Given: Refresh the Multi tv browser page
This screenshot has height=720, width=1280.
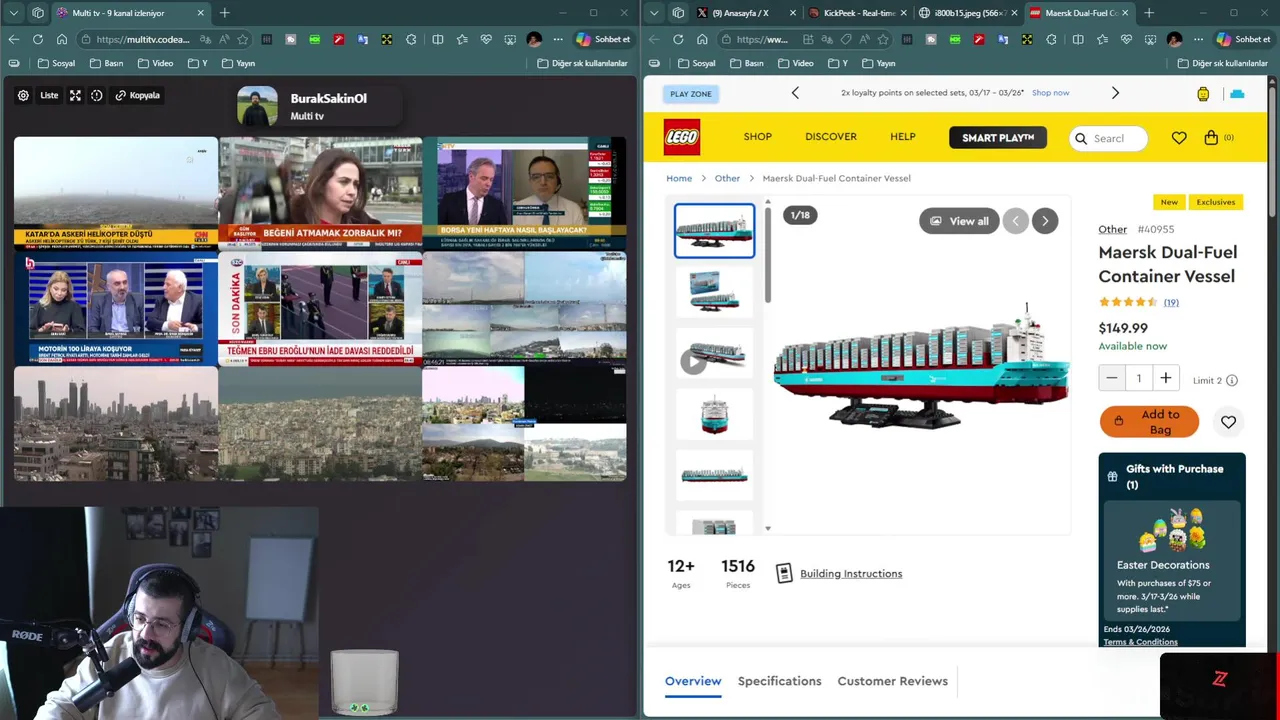Looking at the screenshot, I should point(38,39).
